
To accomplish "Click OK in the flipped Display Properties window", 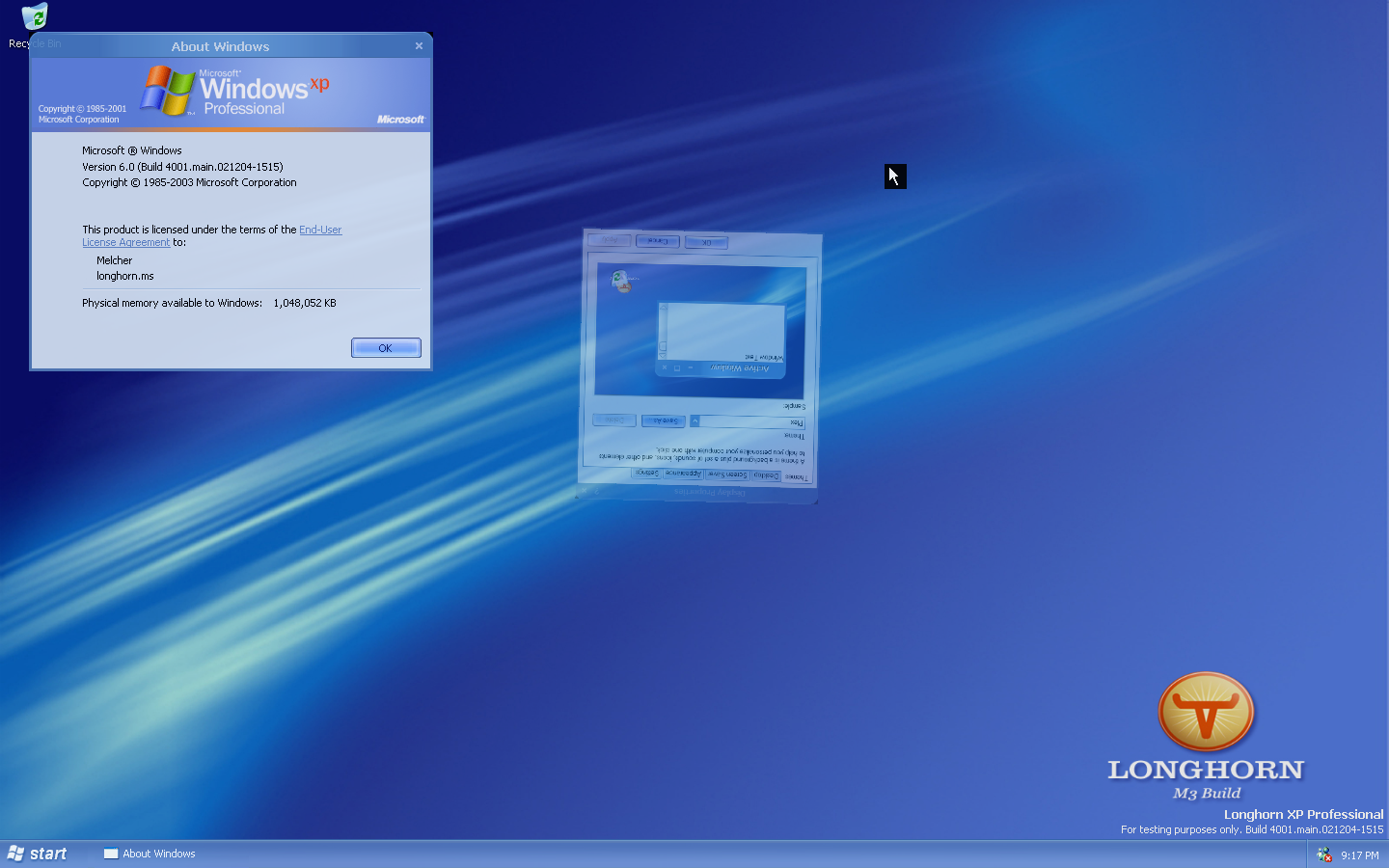I will pos(707,242).
